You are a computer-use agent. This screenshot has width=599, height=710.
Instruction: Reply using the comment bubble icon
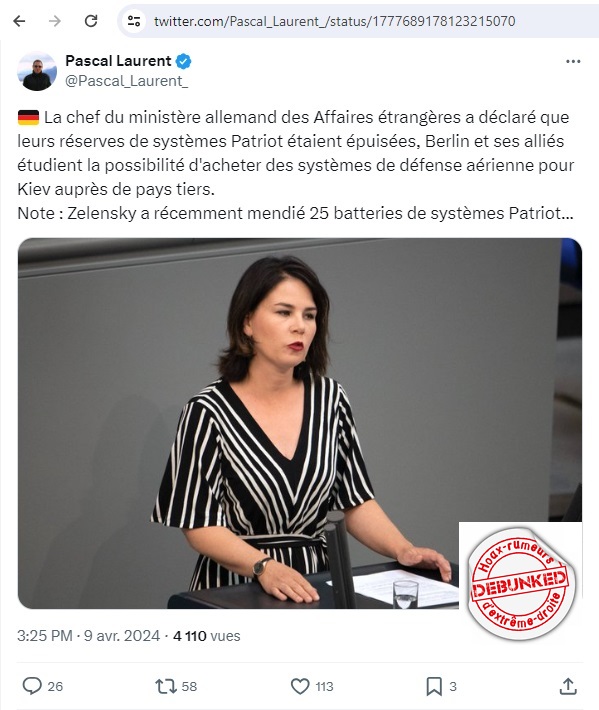pyautogui.click(x=32, y=686)
